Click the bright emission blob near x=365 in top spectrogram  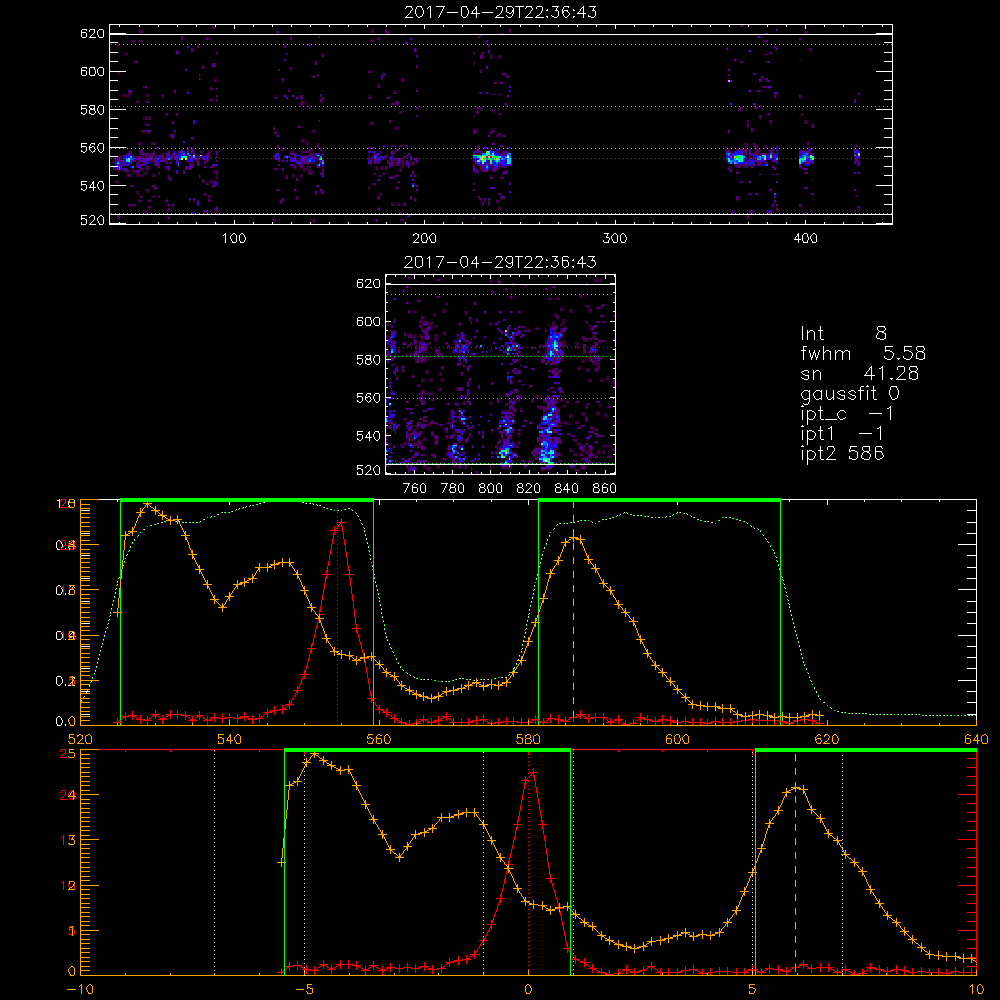[x=737, y=158]
